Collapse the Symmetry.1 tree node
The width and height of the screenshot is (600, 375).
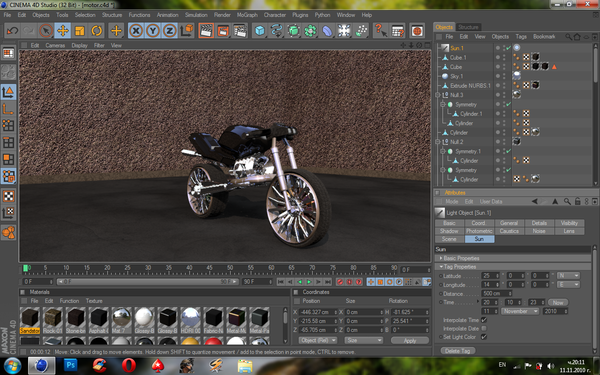coord(443,152)
